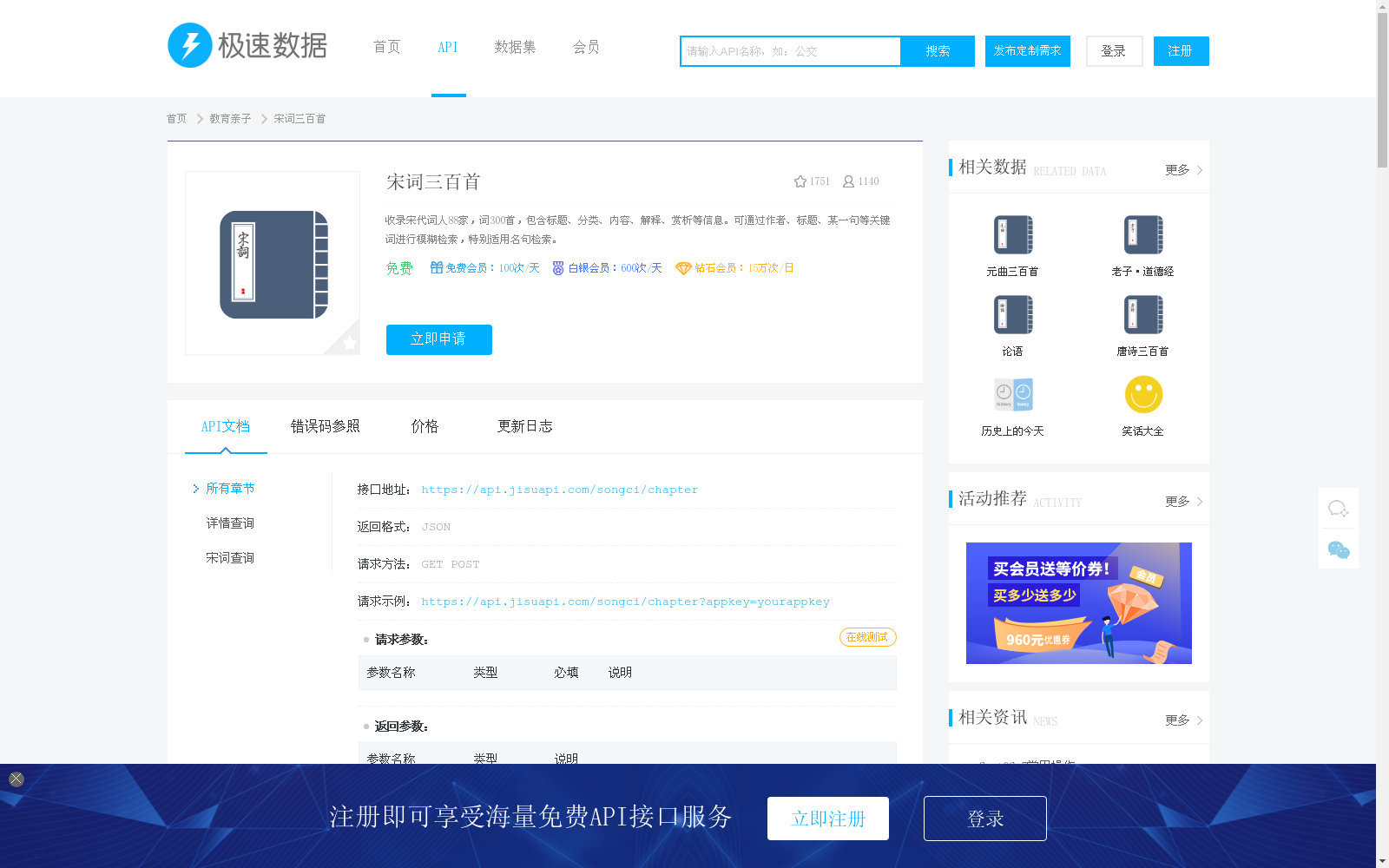Click the 宋词三百首 title text
Screen dimensions: 1389x868
[433, 182]
